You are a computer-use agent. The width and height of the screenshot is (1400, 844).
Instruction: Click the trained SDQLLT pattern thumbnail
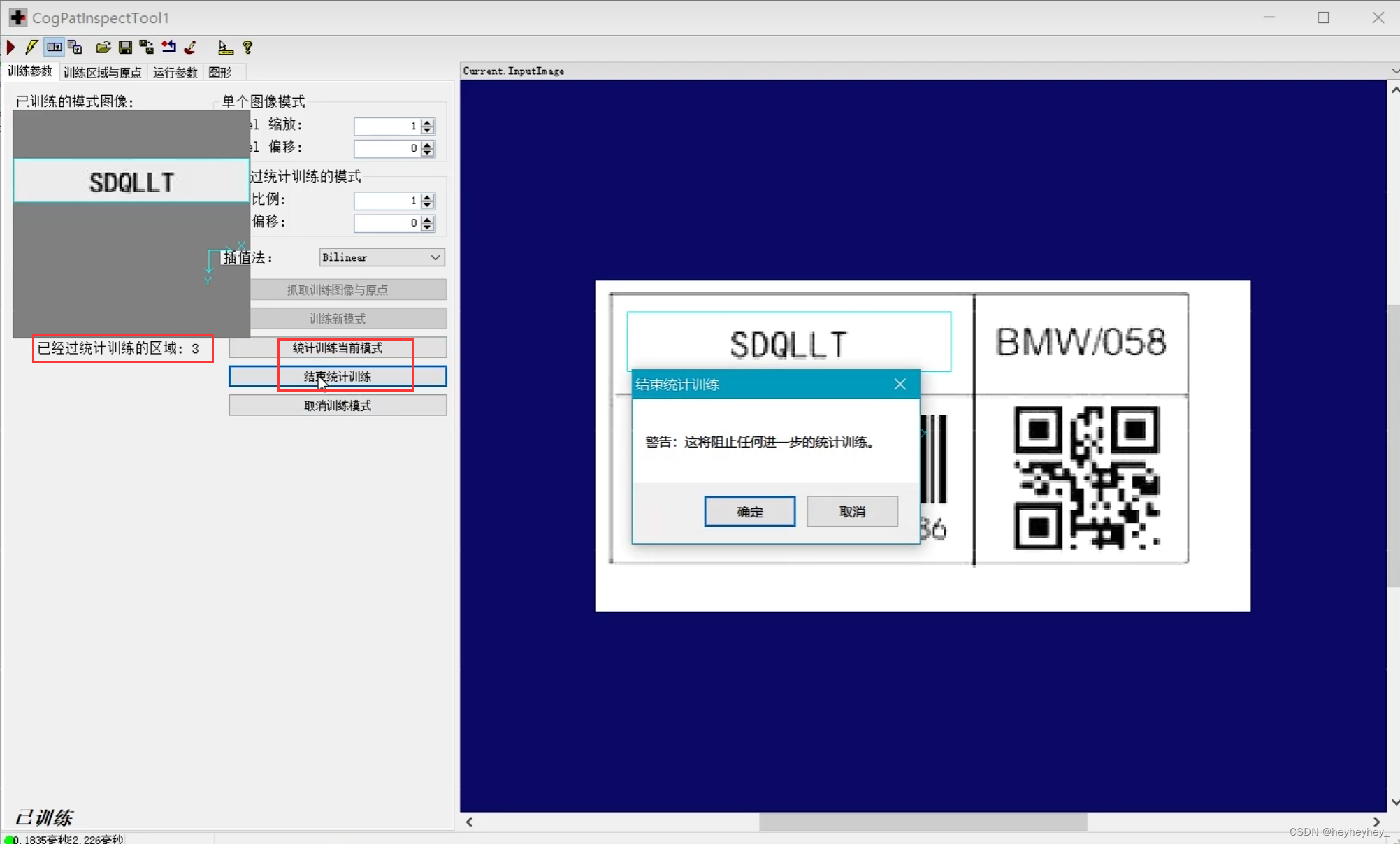click(131, 182)
